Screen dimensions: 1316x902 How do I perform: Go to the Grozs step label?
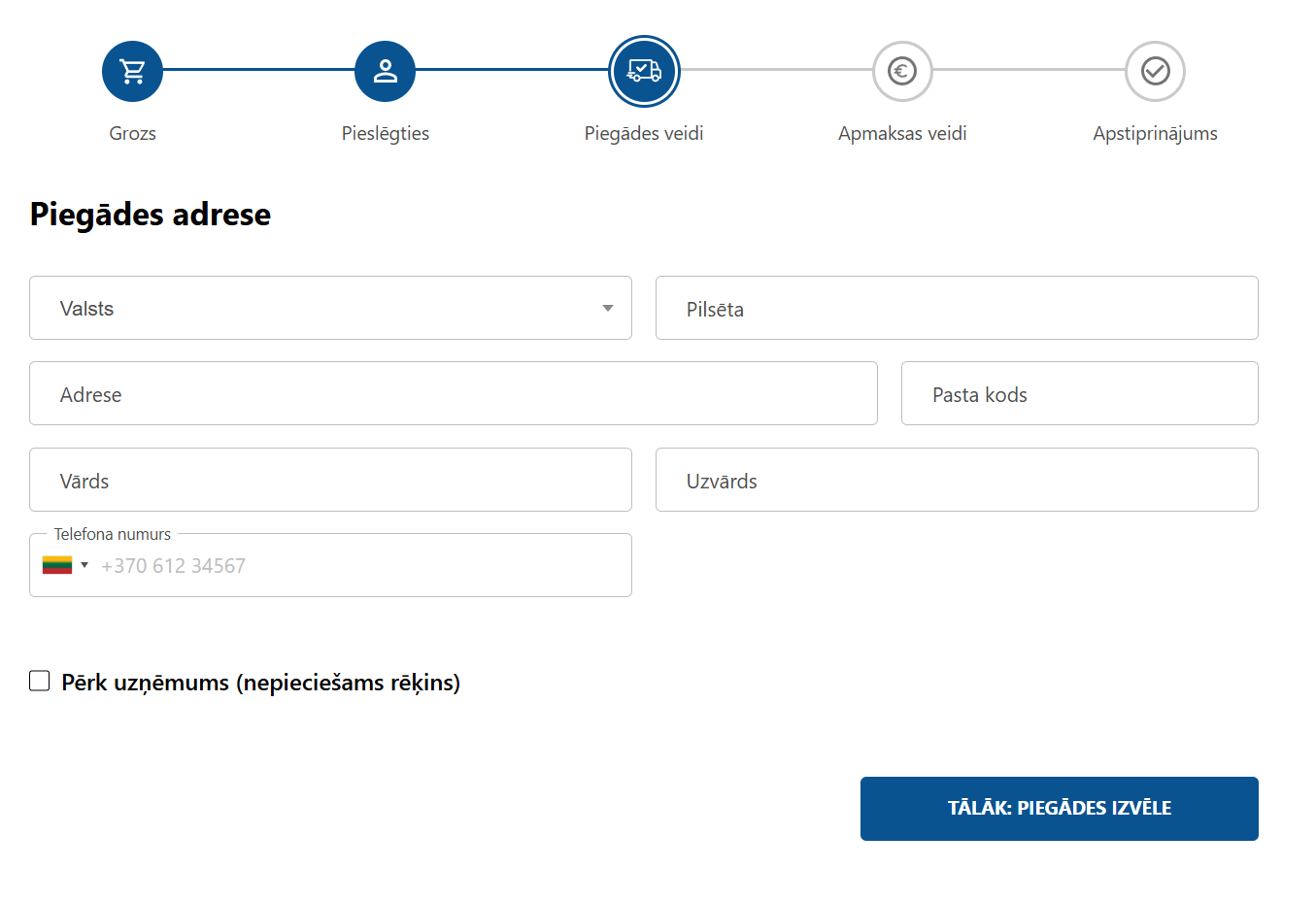[132, 133]
